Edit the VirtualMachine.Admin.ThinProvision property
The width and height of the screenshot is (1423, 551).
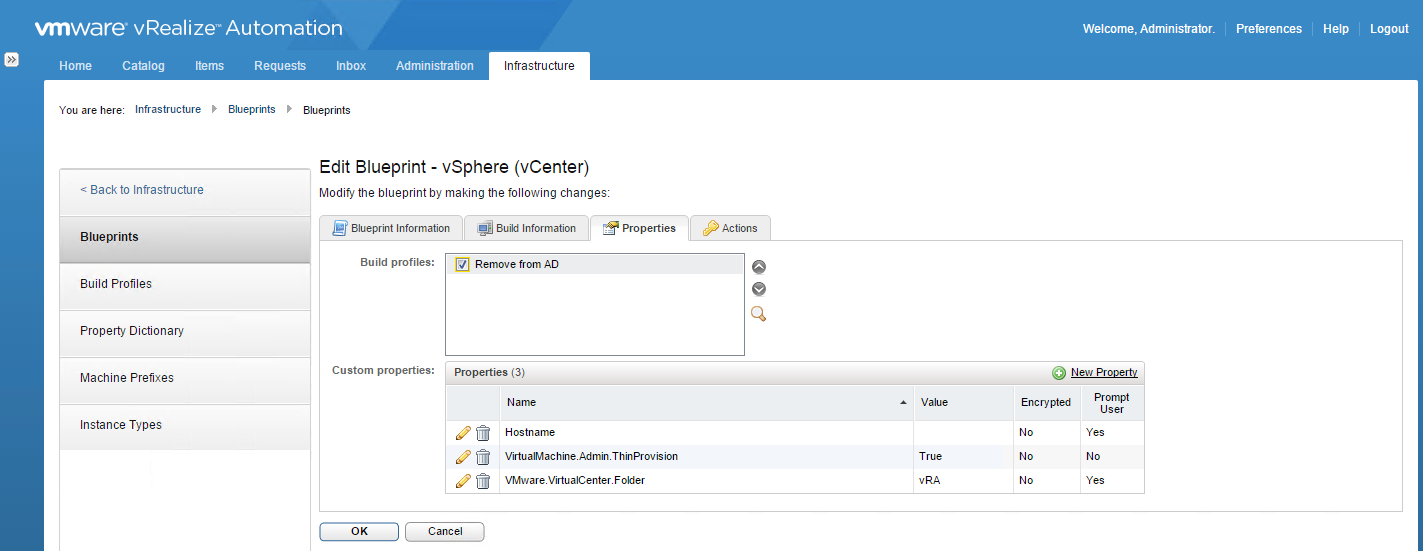tap(463, 457)
